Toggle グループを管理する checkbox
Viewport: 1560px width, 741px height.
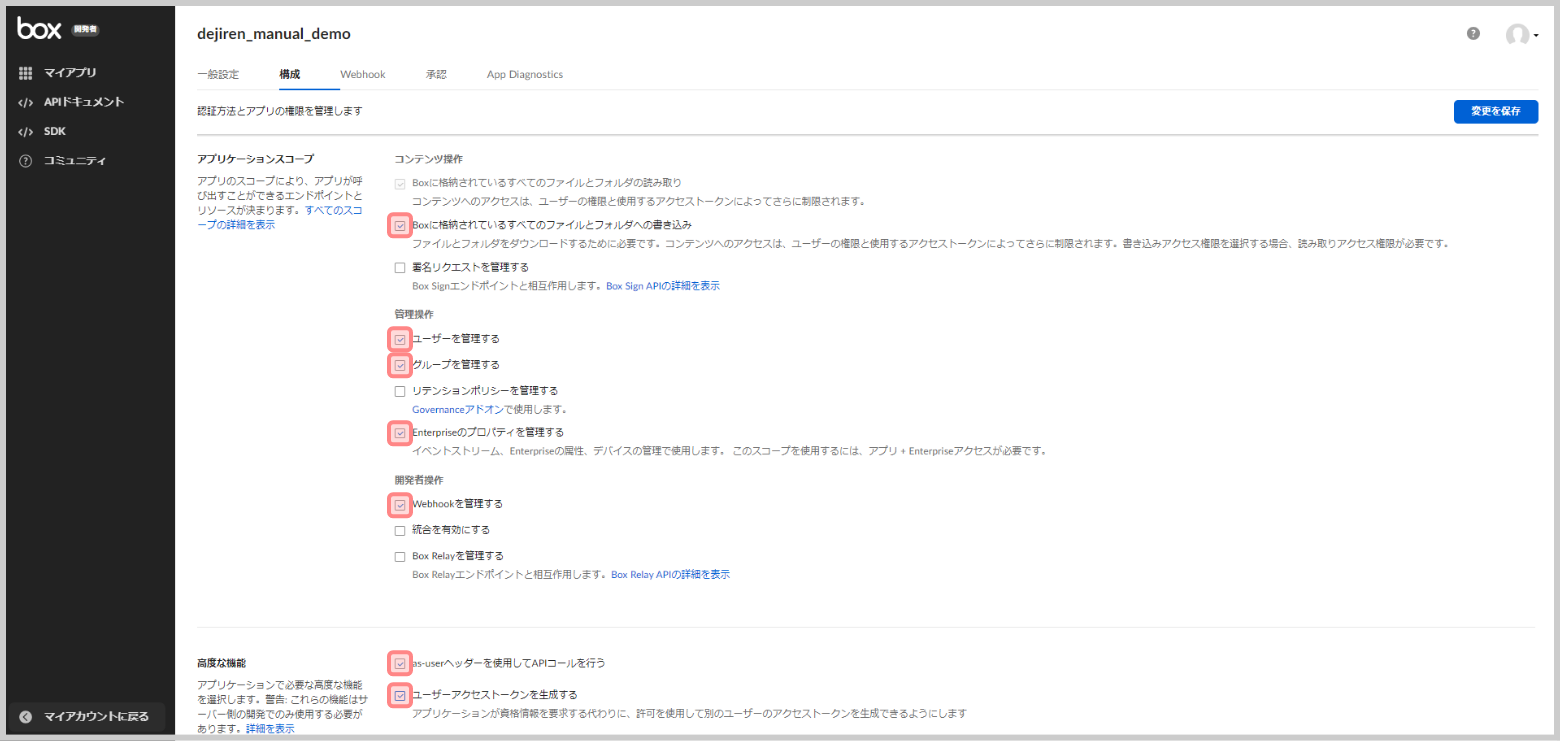400,365
